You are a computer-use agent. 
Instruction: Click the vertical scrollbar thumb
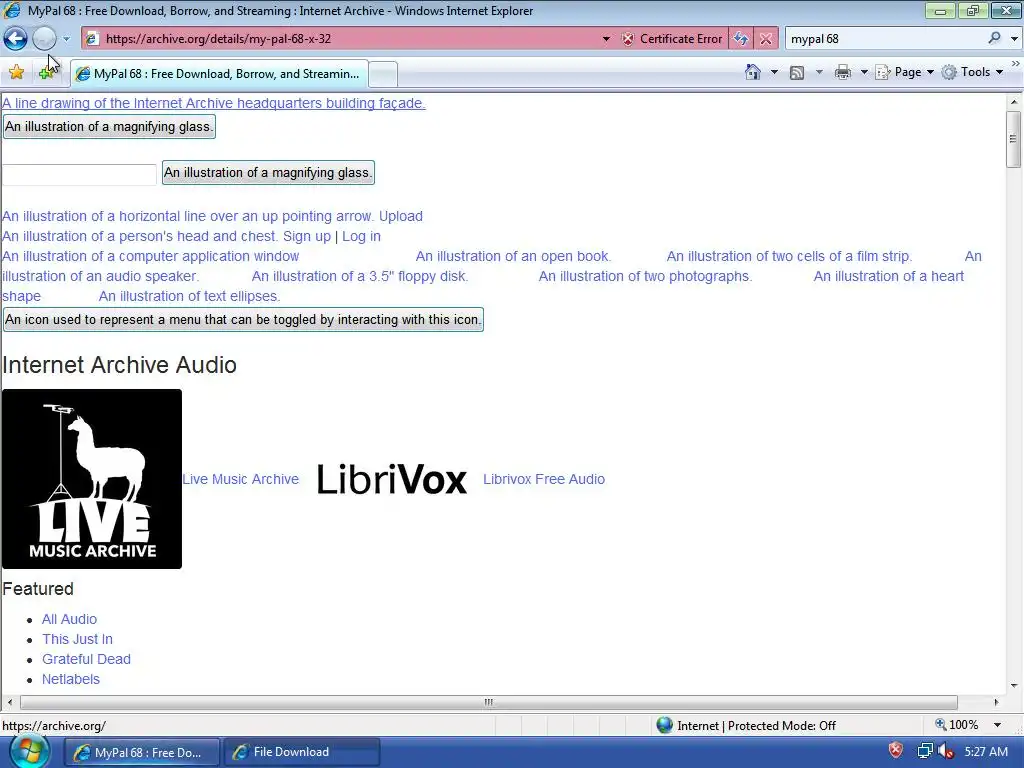coord(1013,138)
